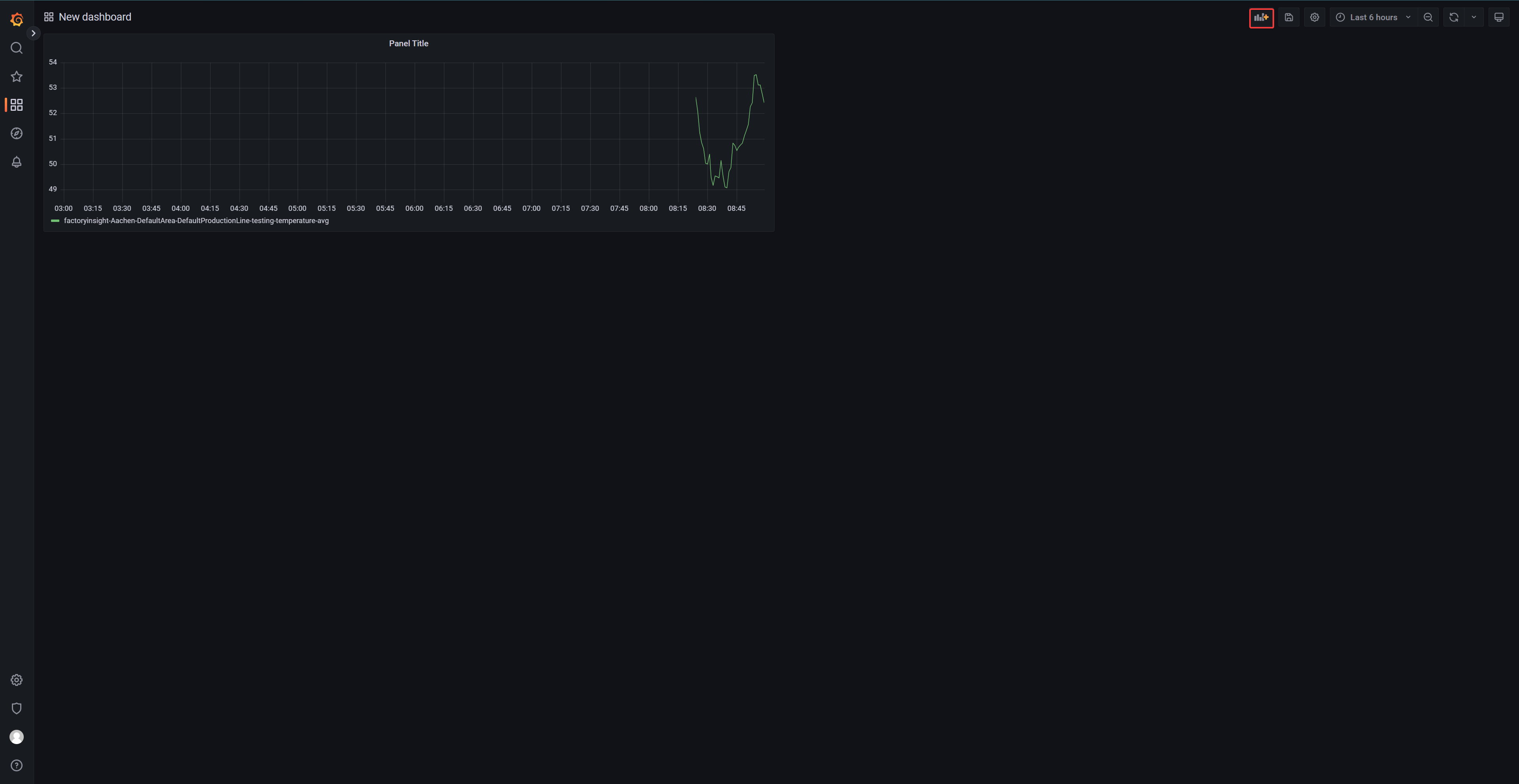Cycle view mode with monitor icon
The height and width of the screenshot is (784, 1519).
click(x=1499, y=18)
